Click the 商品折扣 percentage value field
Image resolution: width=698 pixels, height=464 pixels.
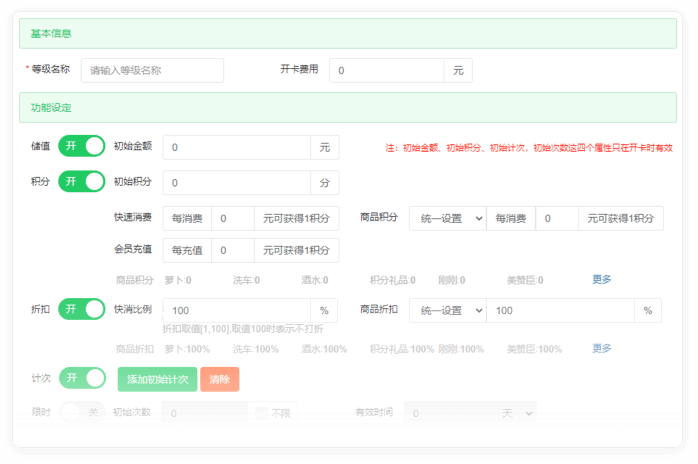[x=560, y=310]
